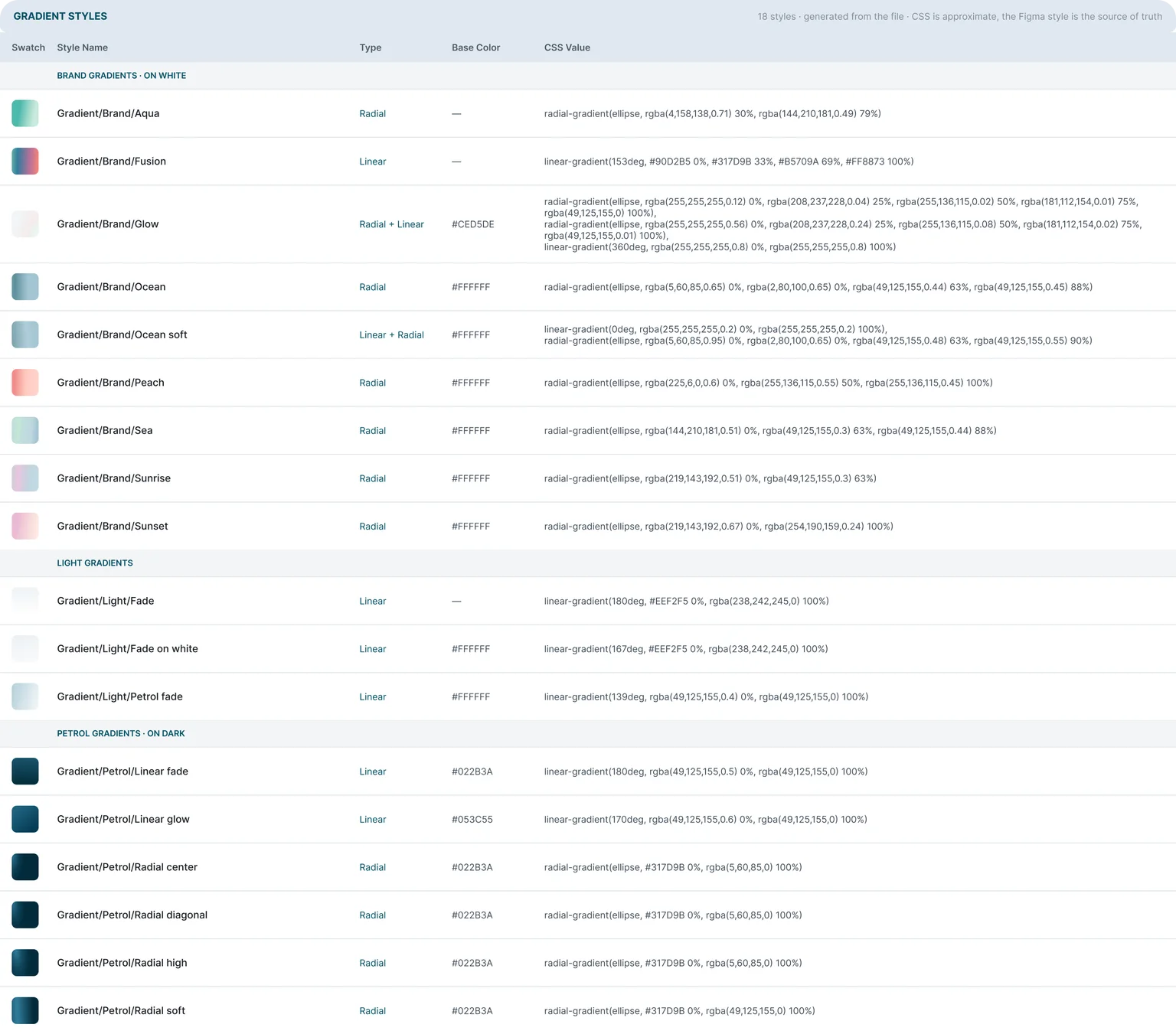1176x1034 pixels.
Task: Click the Gradient/Brand/Peach swatch
Action: click(x=25, y=383)
